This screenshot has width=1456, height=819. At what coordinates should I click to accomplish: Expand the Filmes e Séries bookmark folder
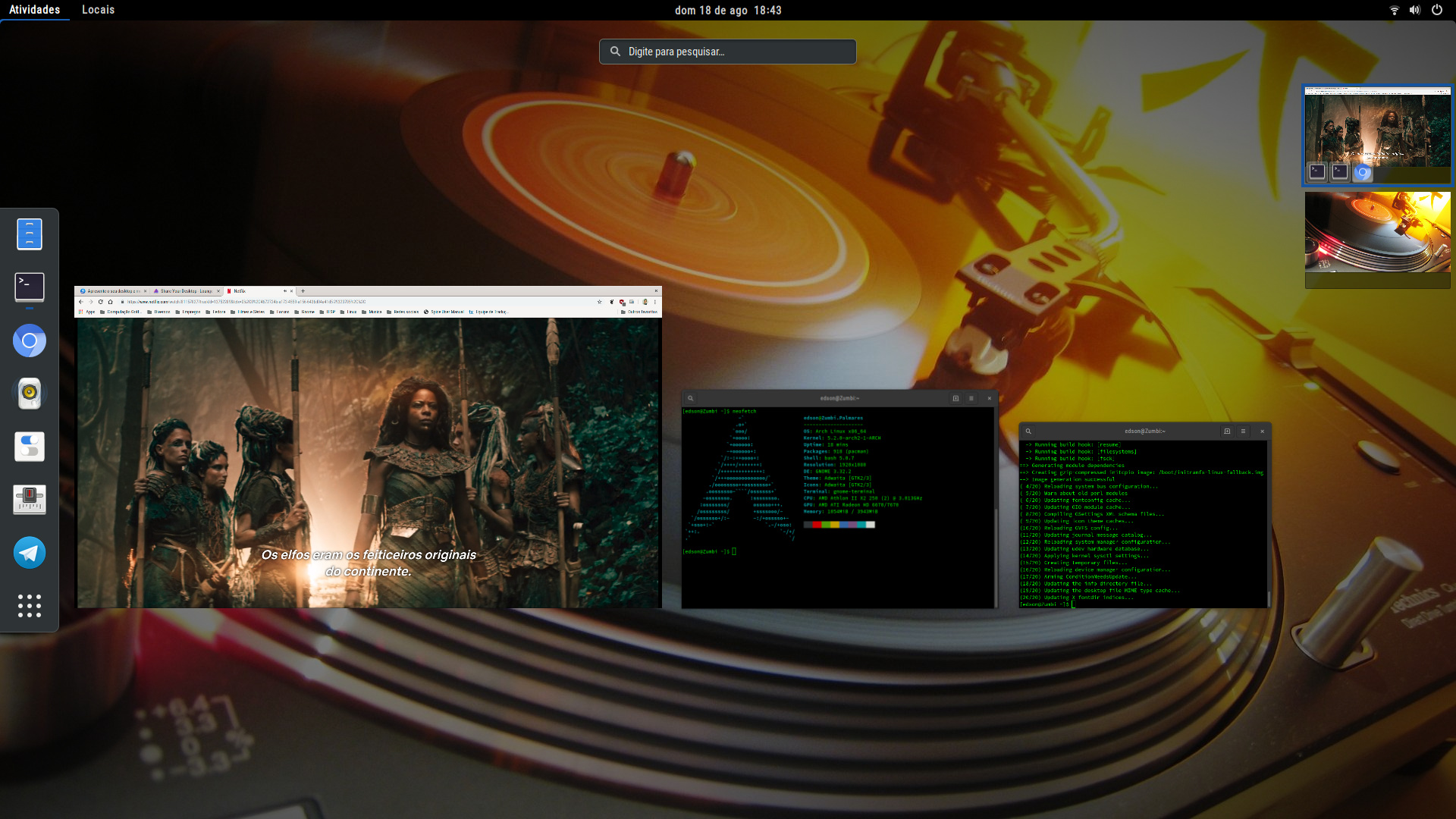(247, 312)
